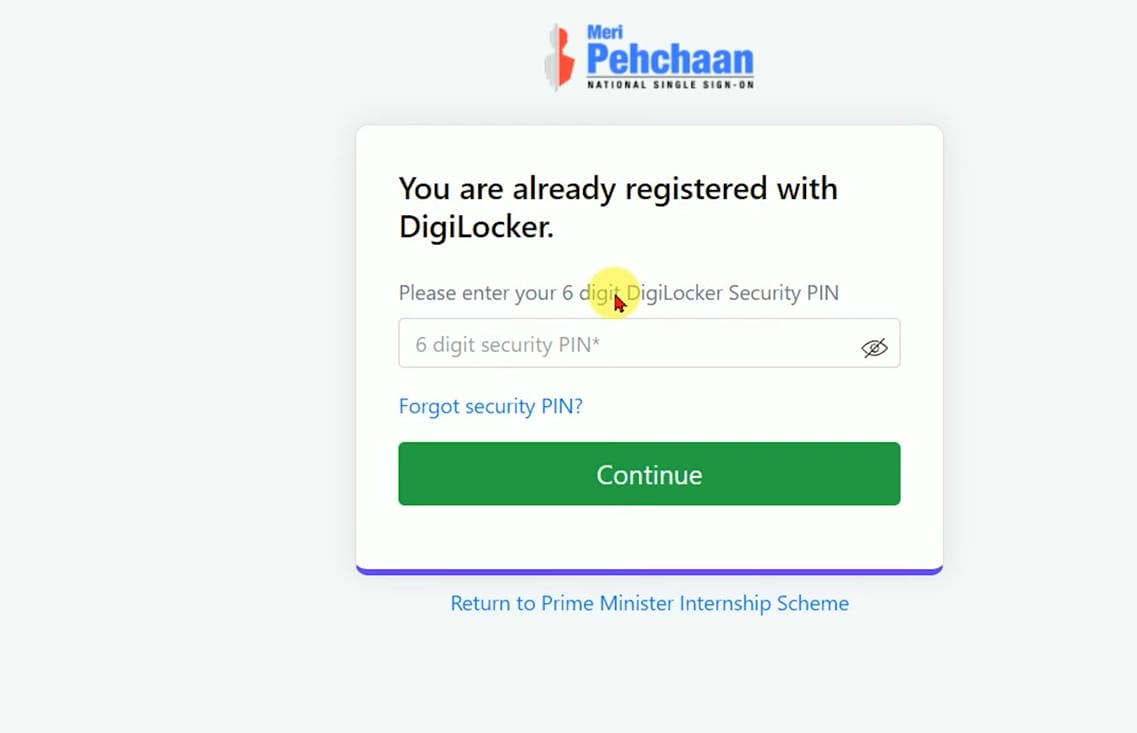Viewport: 1137px width, 733px height.
Task: Click the purple bar under the login card
Action: (x=649, y=571)
